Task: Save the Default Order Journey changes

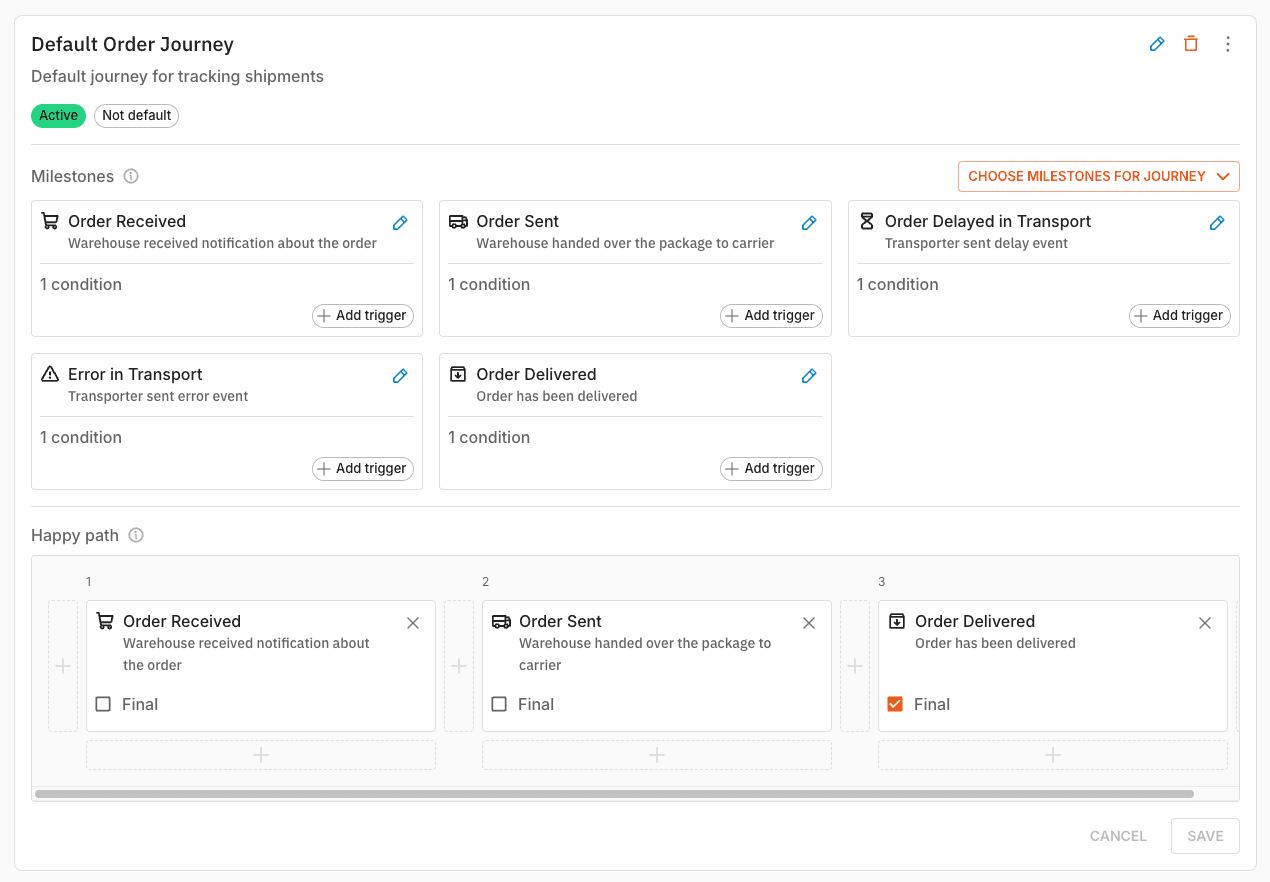Action: pyautogui.click(x=1204, y=836)
